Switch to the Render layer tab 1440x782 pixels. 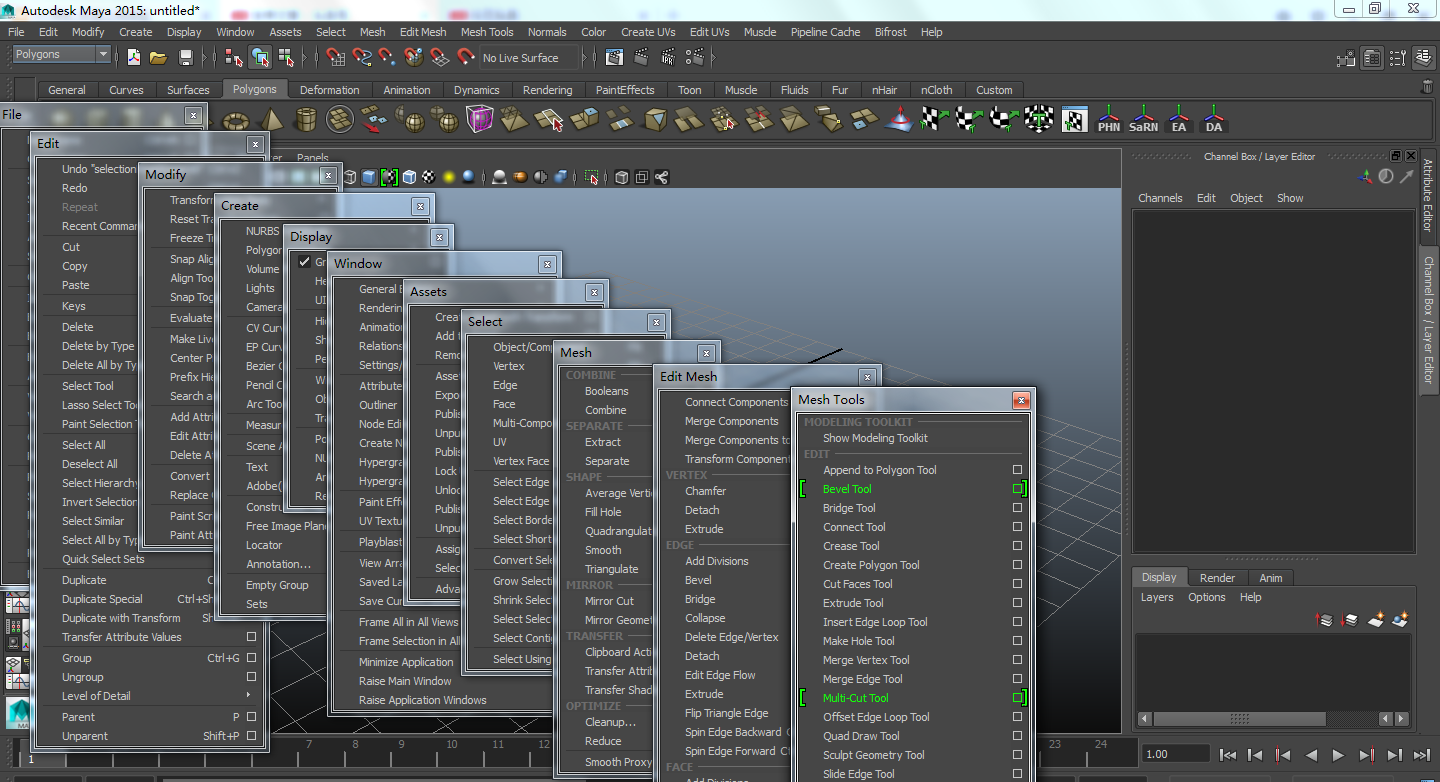(1217, 578)
